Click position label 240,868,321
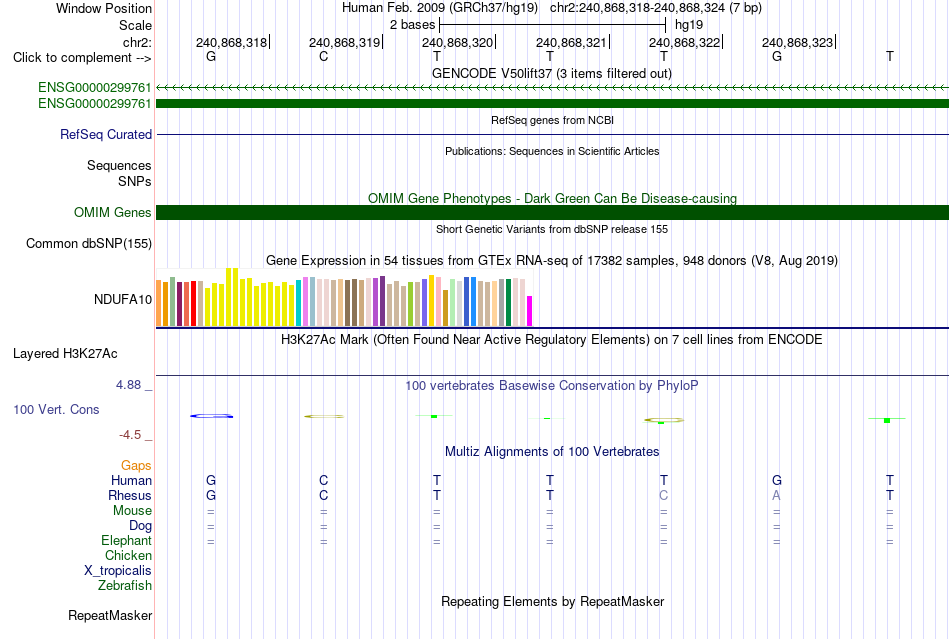This screenshot has width=950, height=639. tap(571, 42)
